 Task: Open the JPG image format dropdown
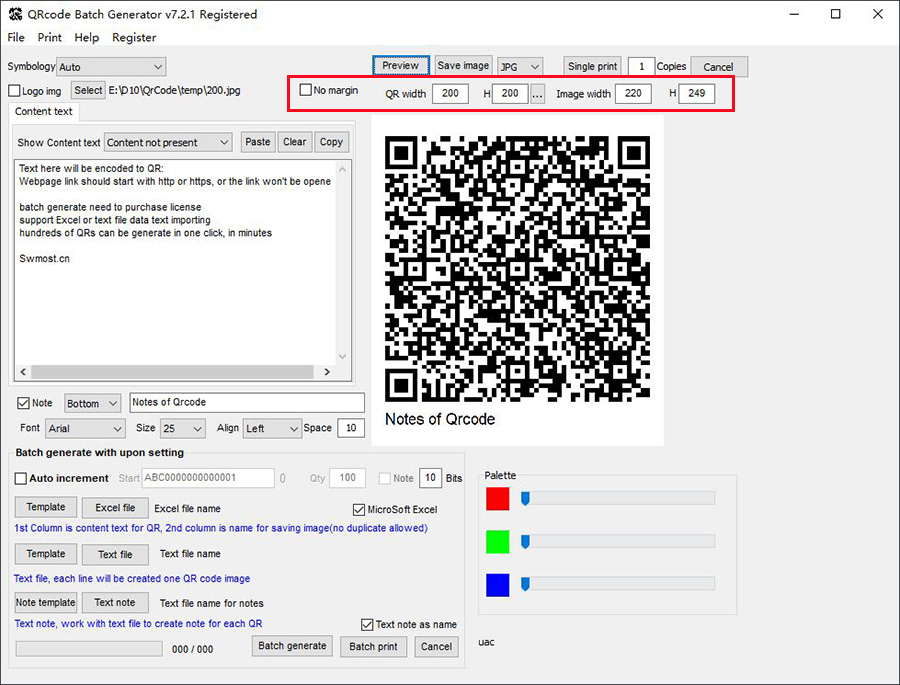coord(519,67)
